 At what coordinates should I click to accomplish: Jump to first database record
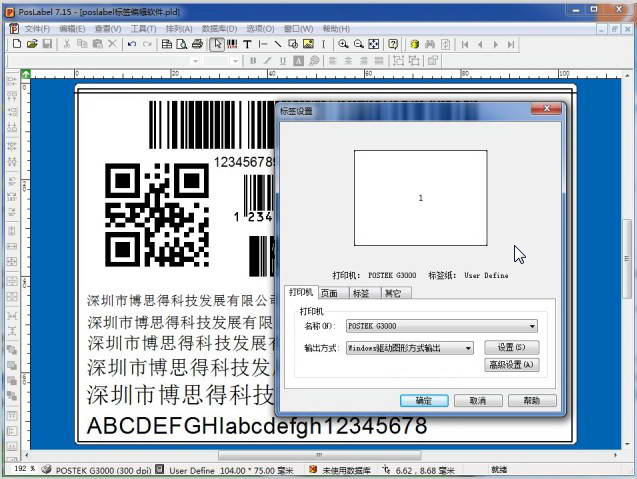465,44
